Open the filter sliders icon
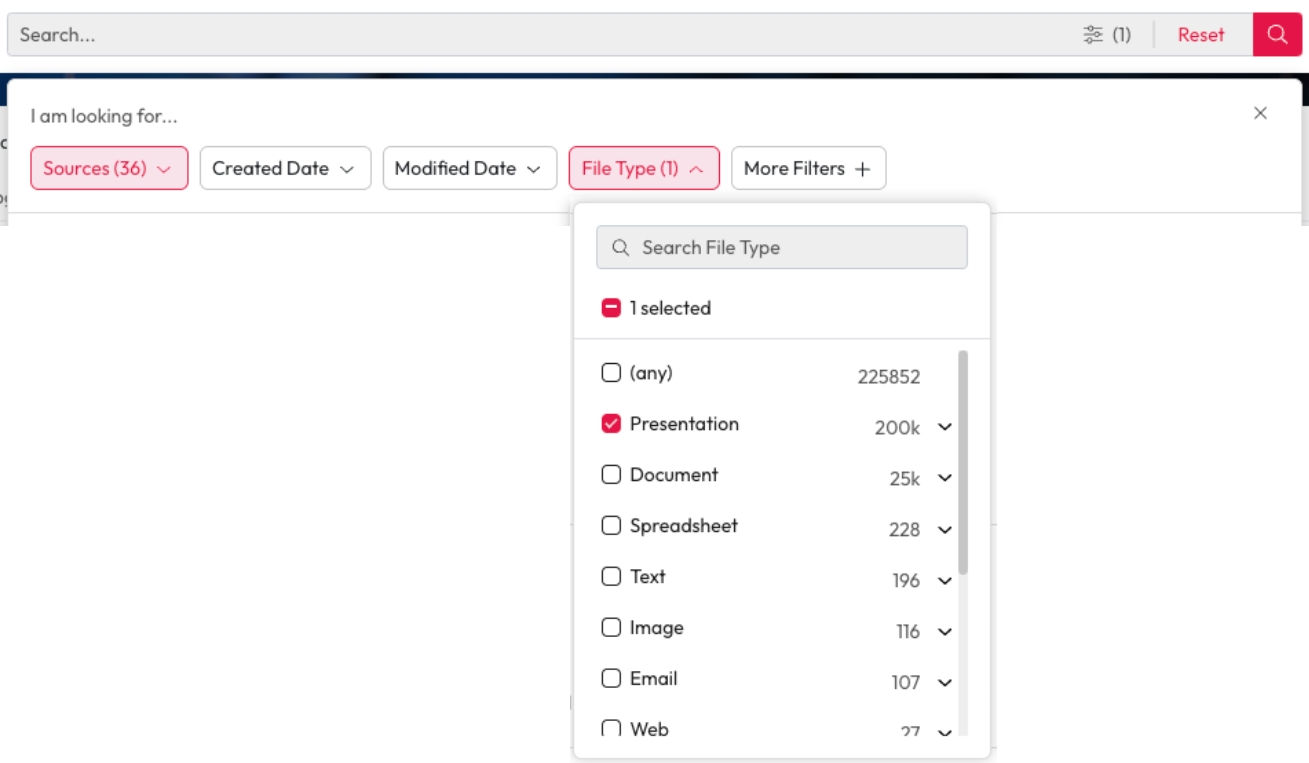This screenshot has height=763, width=1309. tap(1093, 35)
